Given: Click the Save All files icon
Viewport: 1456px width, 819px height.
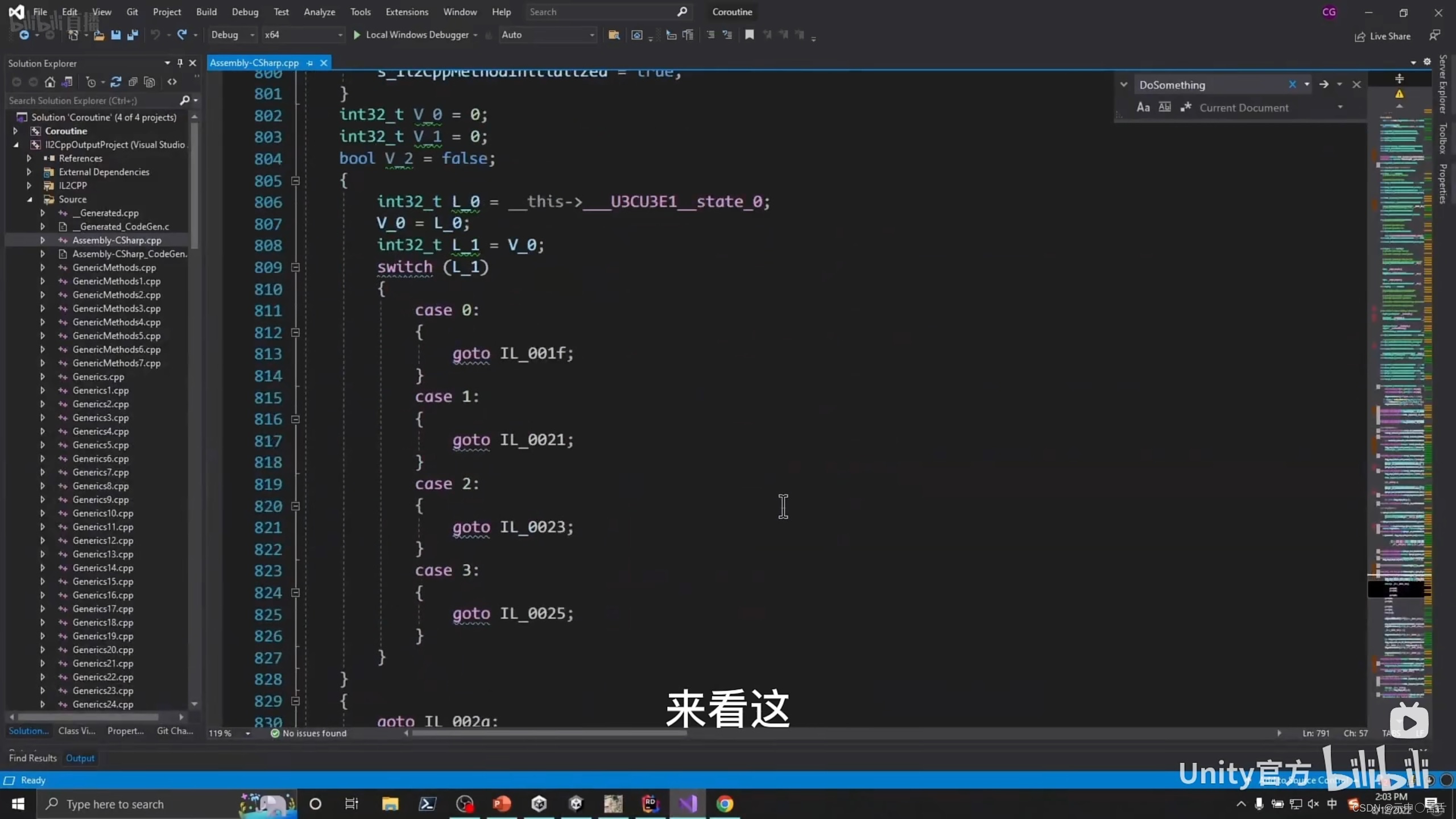Looking at the screenshot, I should 131,34.
